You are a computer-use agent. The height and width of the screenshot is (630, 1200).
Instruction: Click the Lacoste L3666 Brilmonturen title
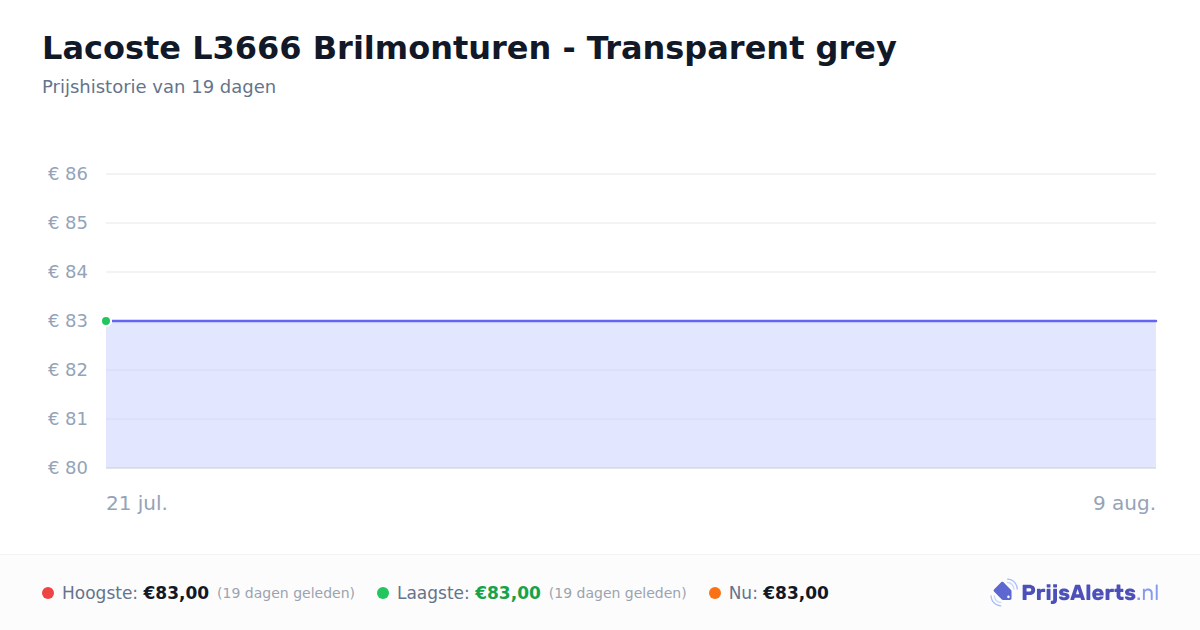[x=469, y=48]
